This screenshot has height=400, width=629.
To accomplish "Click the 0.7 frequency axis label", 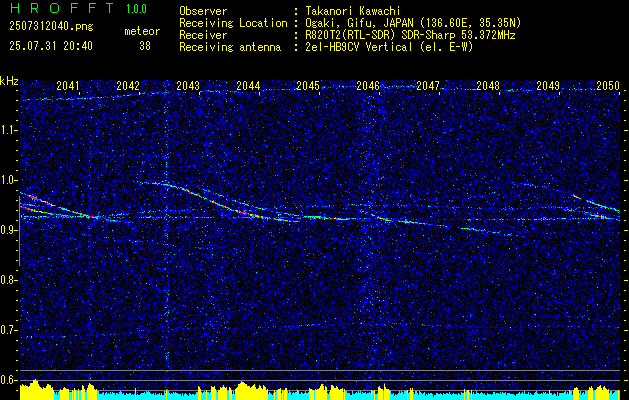I will point(8,330).
